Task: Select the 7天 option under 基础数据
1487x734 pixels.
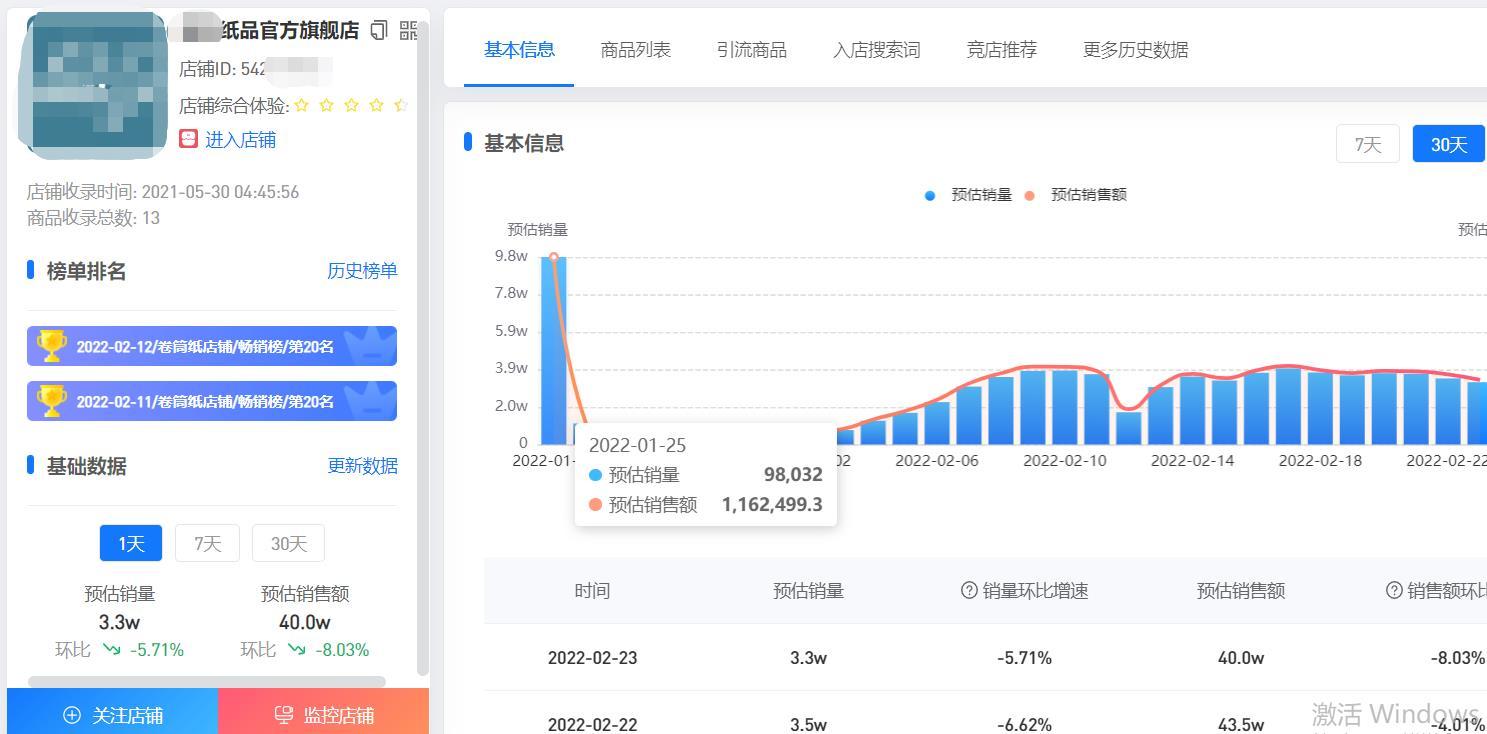Action: 207,543
